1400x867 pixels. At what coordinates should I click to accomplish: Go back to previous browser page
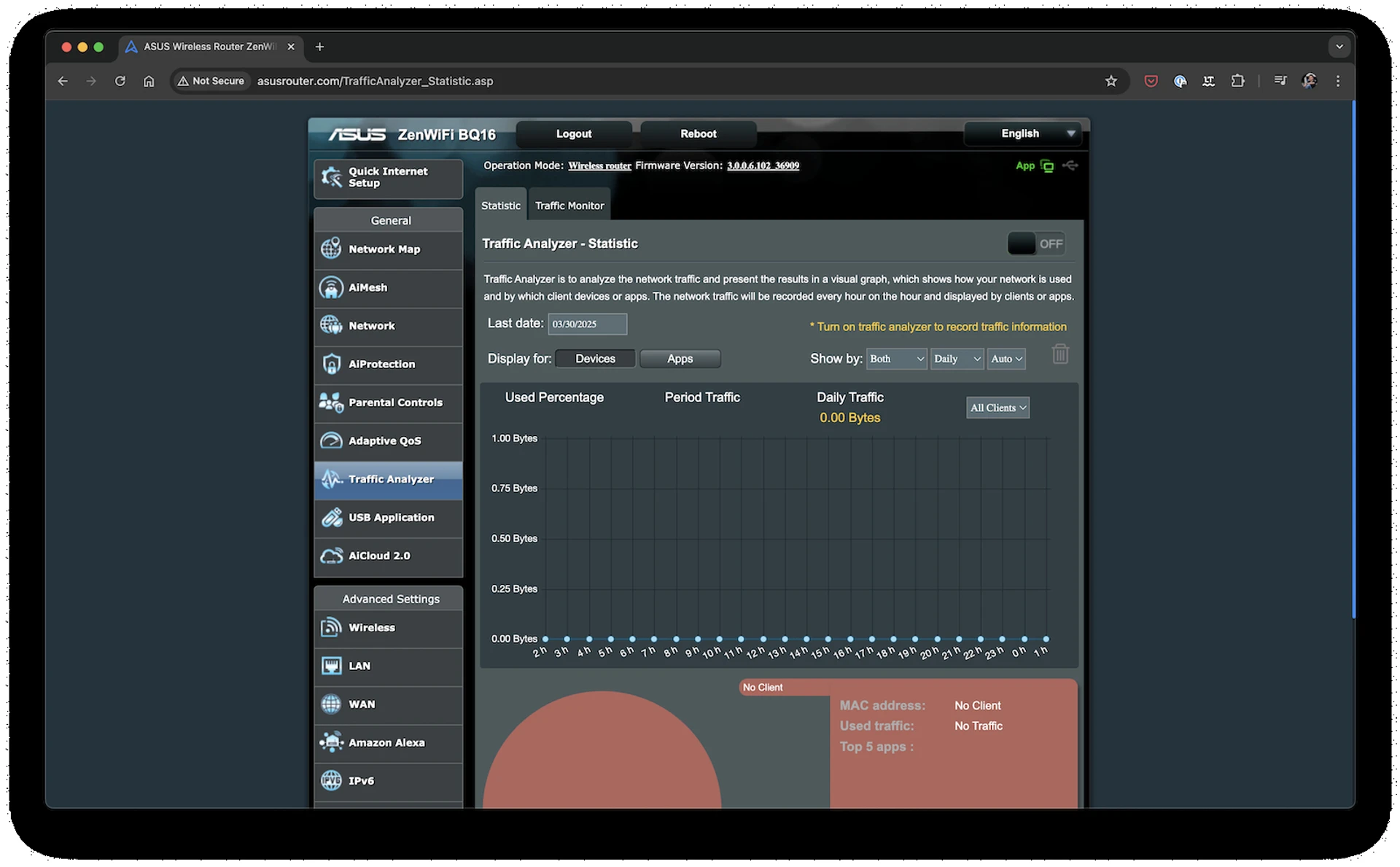(x=63, y=81)
